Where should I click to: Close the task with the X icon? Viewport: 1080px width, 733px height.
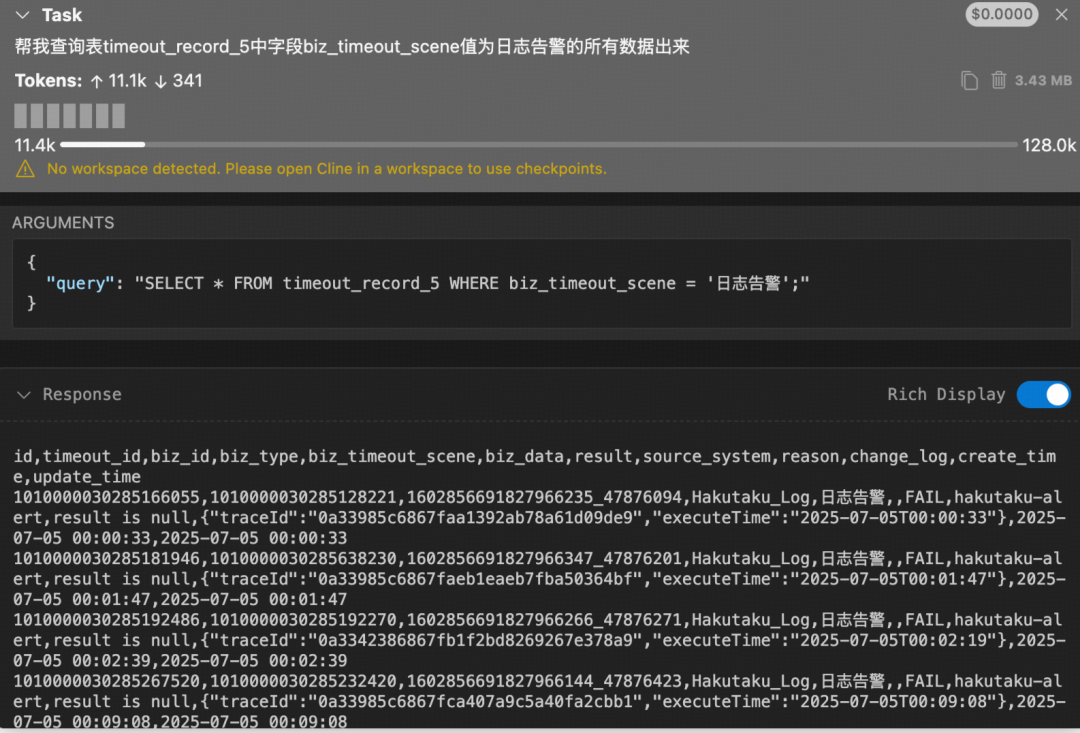tap(1061, 14)
